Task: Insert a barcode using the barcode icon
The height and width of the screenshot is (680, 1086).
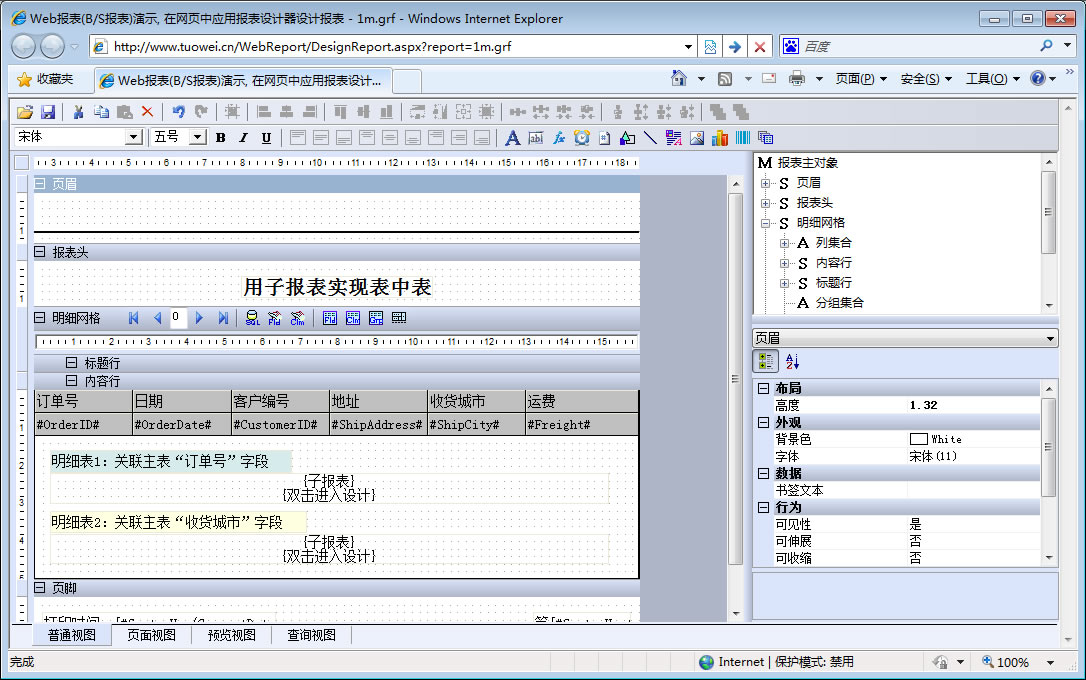Action: (743, 138)
